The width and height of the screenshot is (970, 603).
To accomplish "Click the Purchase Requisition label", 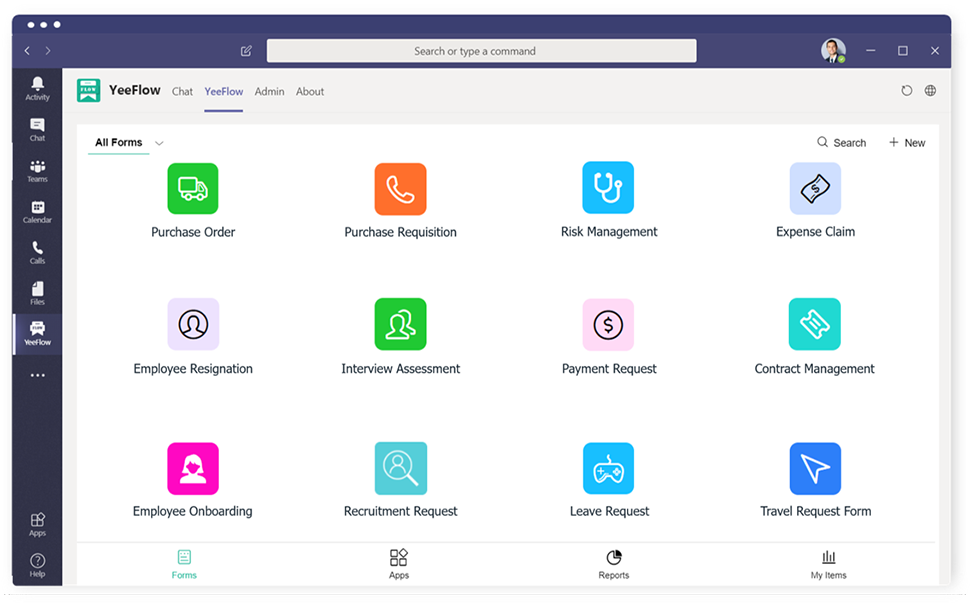I will tap(400, 232).
